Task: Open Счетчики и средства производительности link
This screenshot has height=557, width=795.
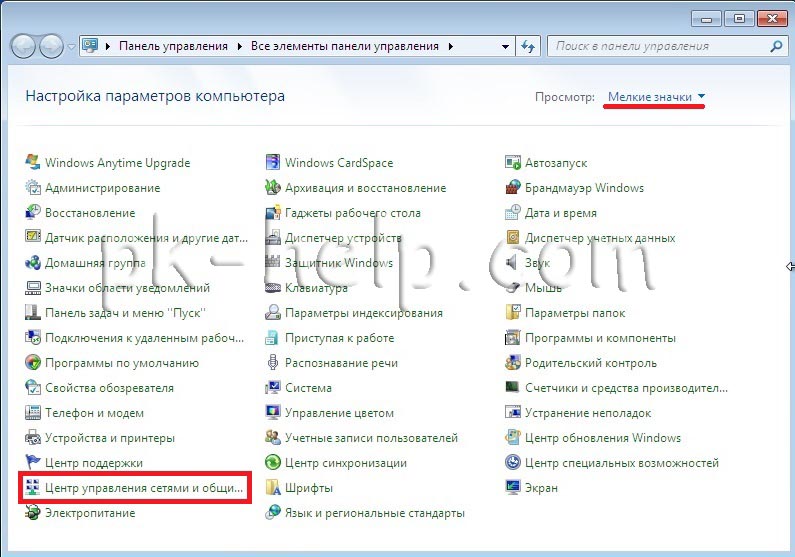Action: [626, 388]
